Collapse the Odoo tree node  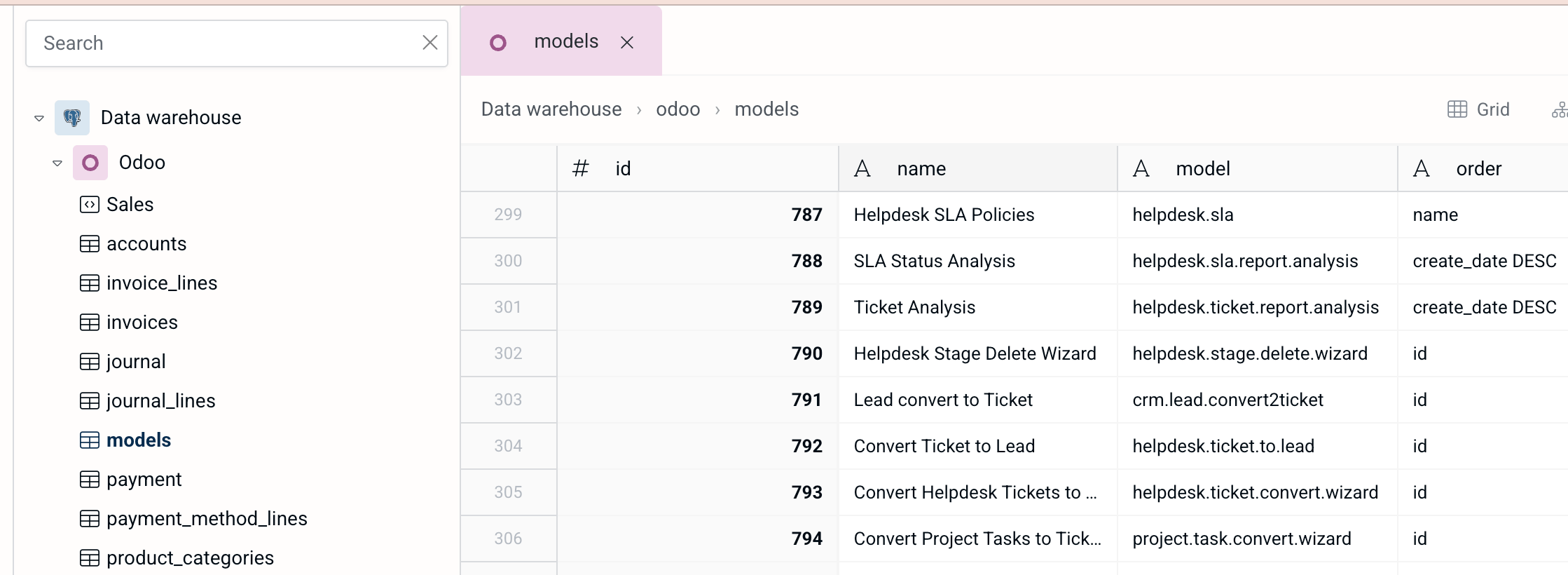[57, 163]
